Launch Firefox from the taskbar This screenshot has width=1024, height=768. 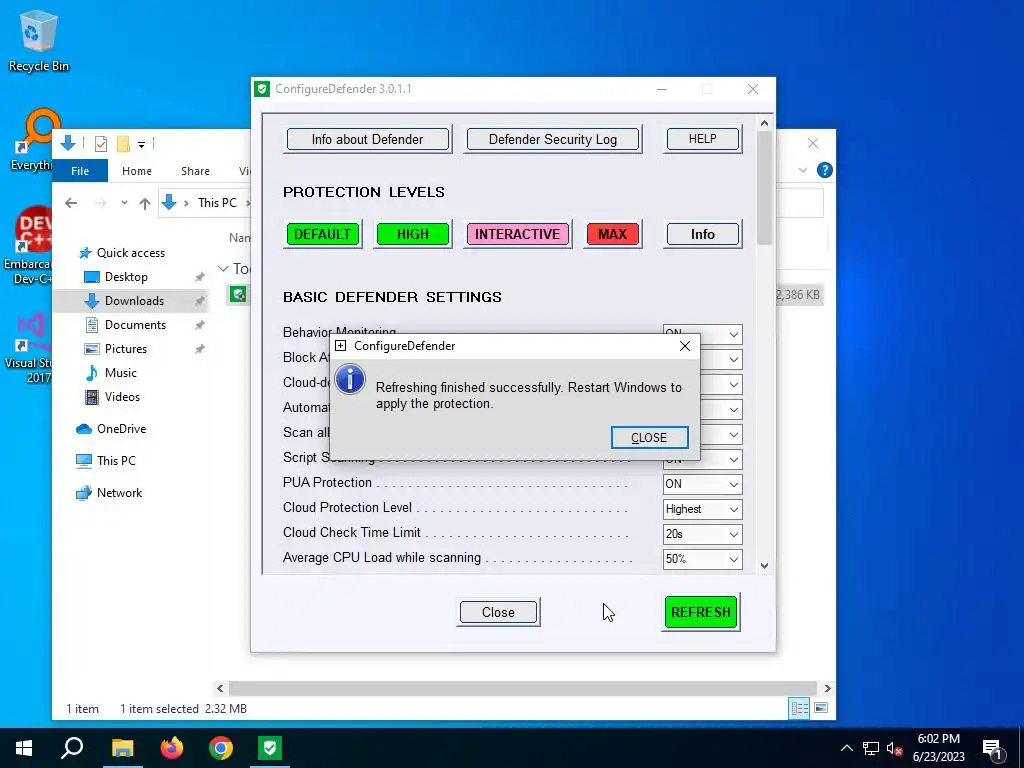point(172,748)
